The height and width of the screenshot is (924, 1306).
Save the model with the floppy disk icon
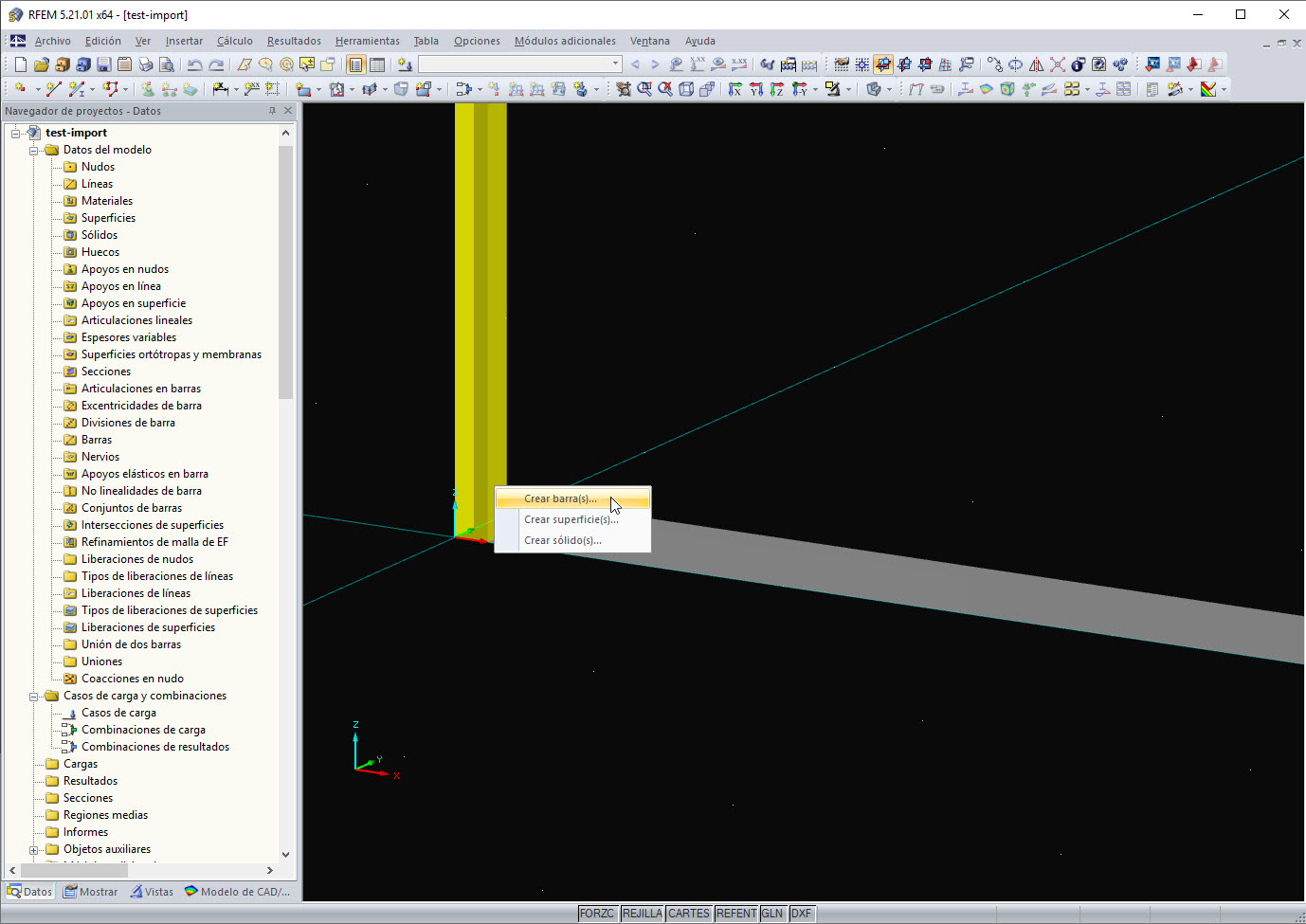[x=103, y=64]
